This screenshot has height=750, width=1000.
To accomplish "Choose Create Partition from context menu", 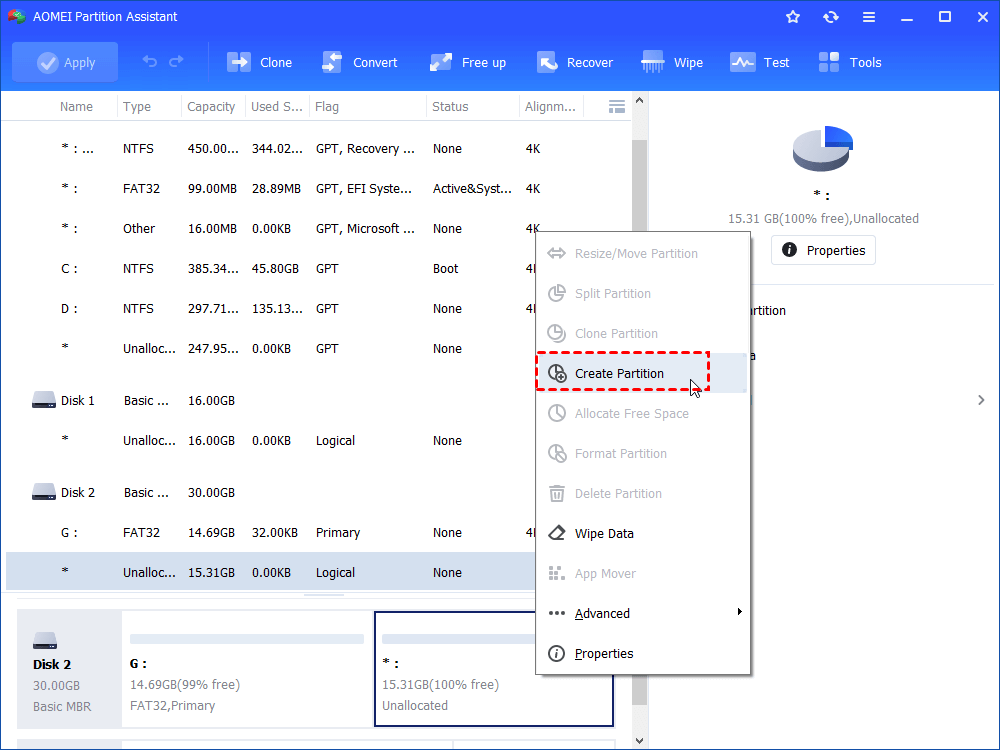I will tap(642, 373).
